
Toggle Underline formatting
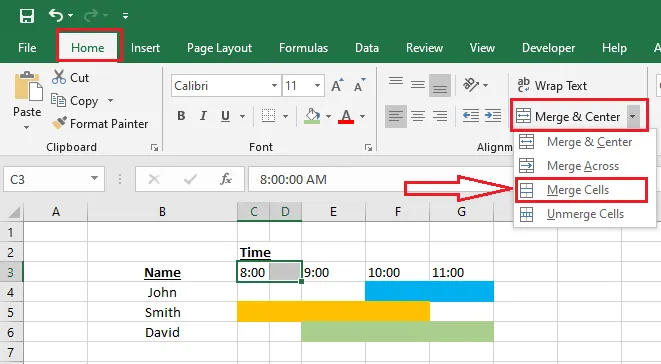click(226, 116)
